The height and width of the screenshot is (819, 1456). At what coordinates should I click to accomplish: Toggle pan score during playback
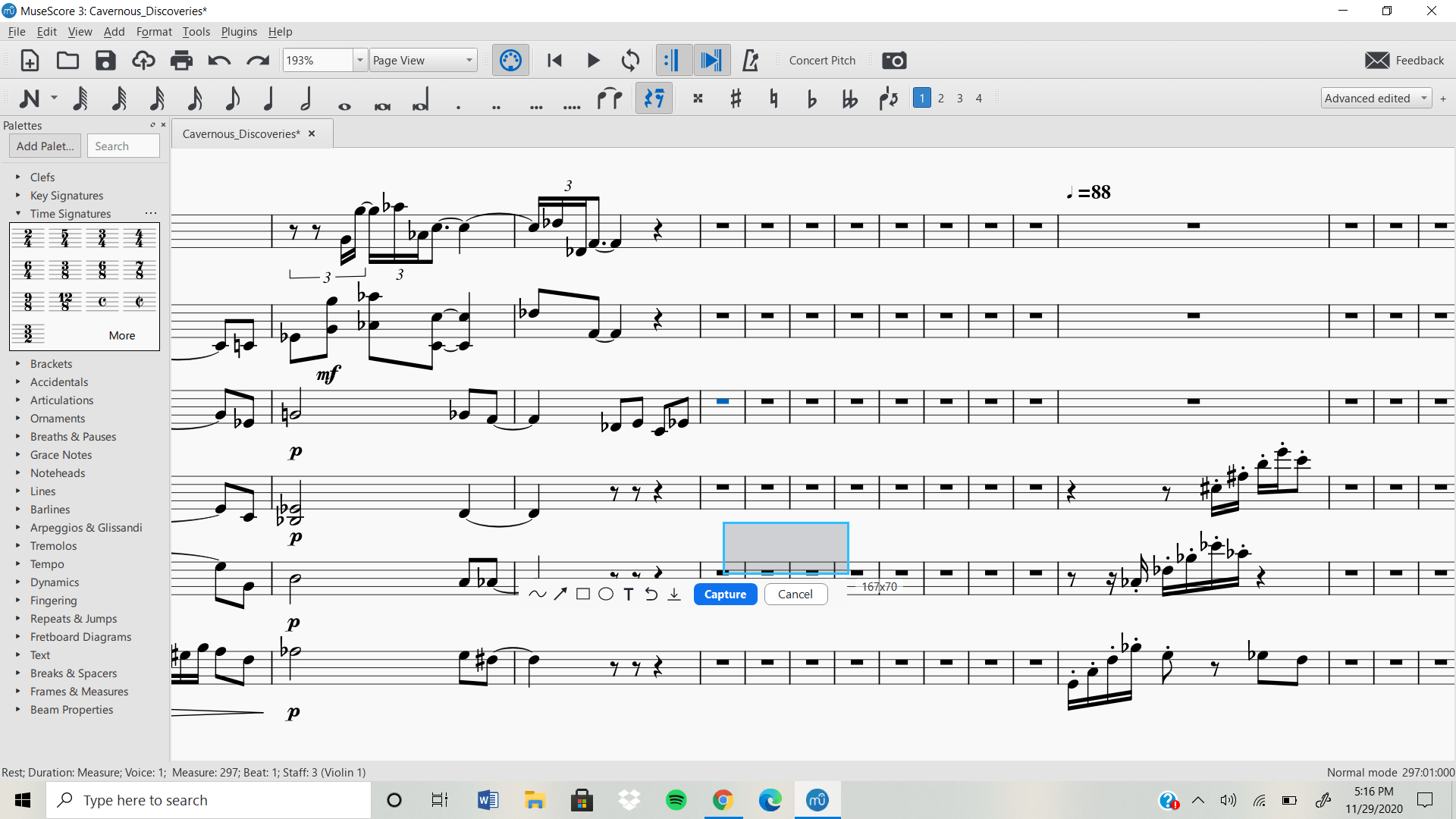[x=711, y=61]
